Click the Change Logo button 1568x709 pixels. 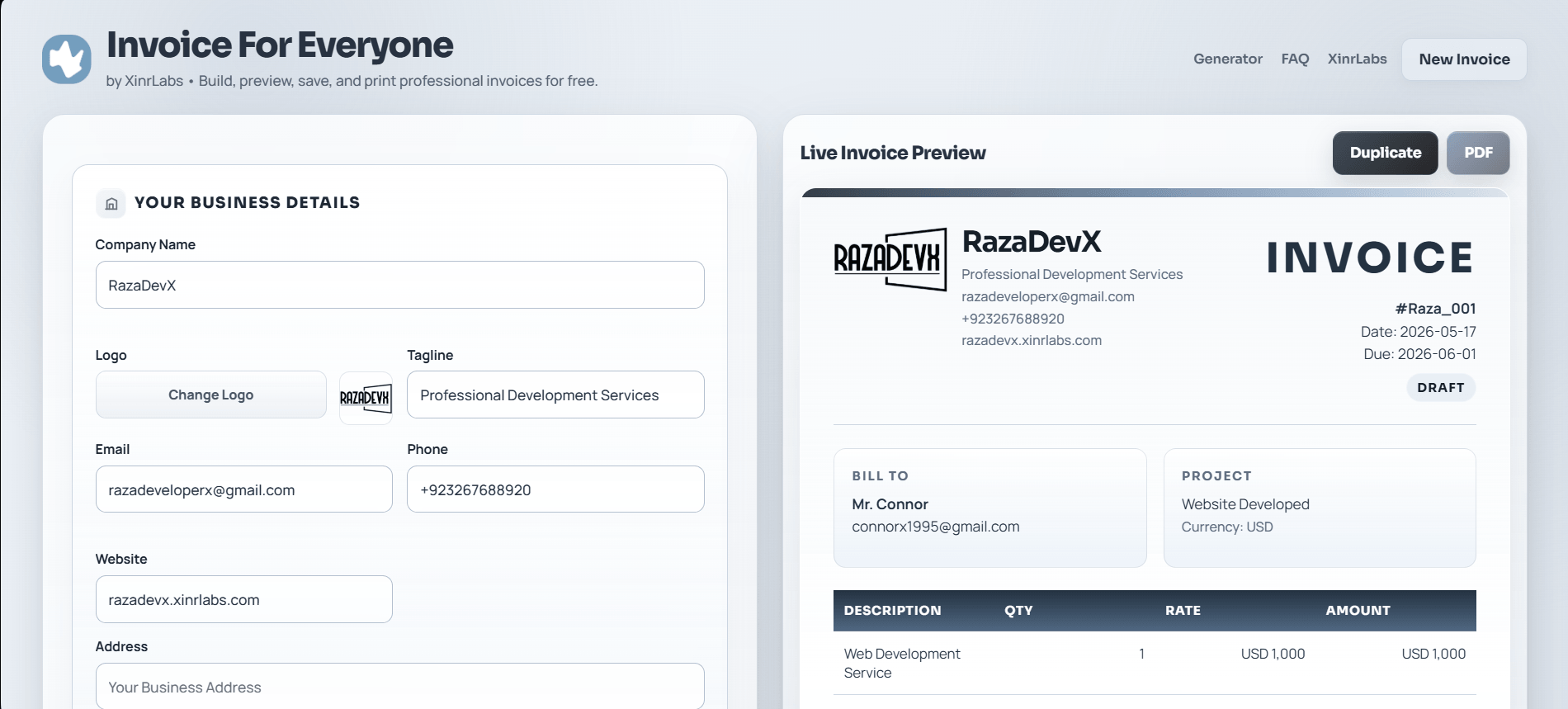pyautogui.click(x=210, y=395)
